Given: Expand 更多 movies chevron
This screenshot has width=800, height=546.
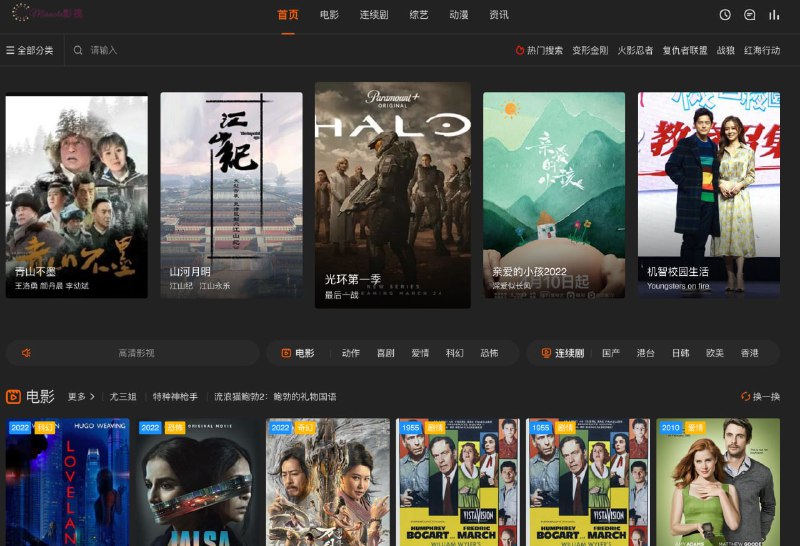Looking at the screenshot, I should tap(92, 396).
